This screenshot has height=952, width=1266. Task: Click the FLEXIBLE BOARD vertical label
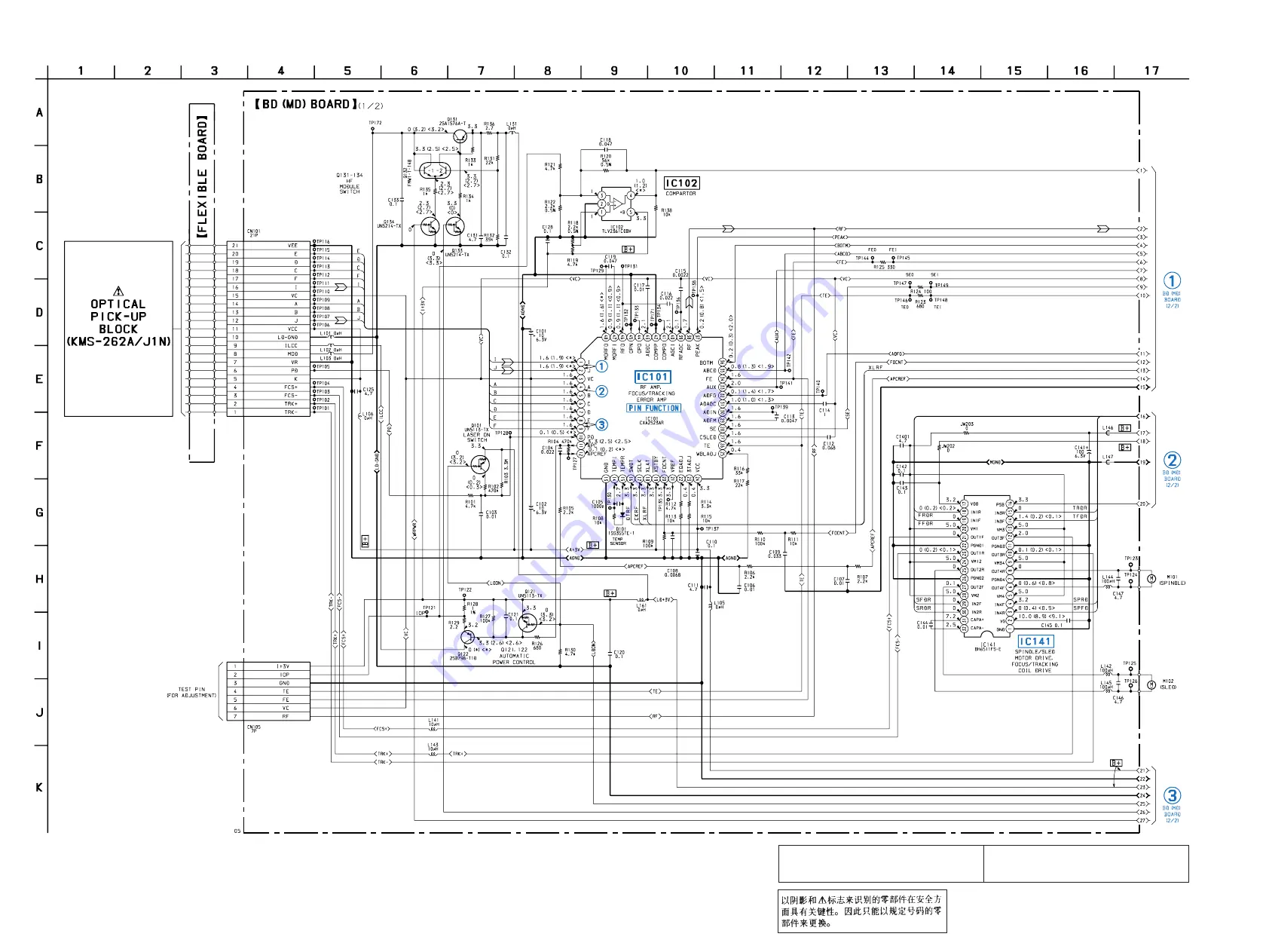coord(201,177)
